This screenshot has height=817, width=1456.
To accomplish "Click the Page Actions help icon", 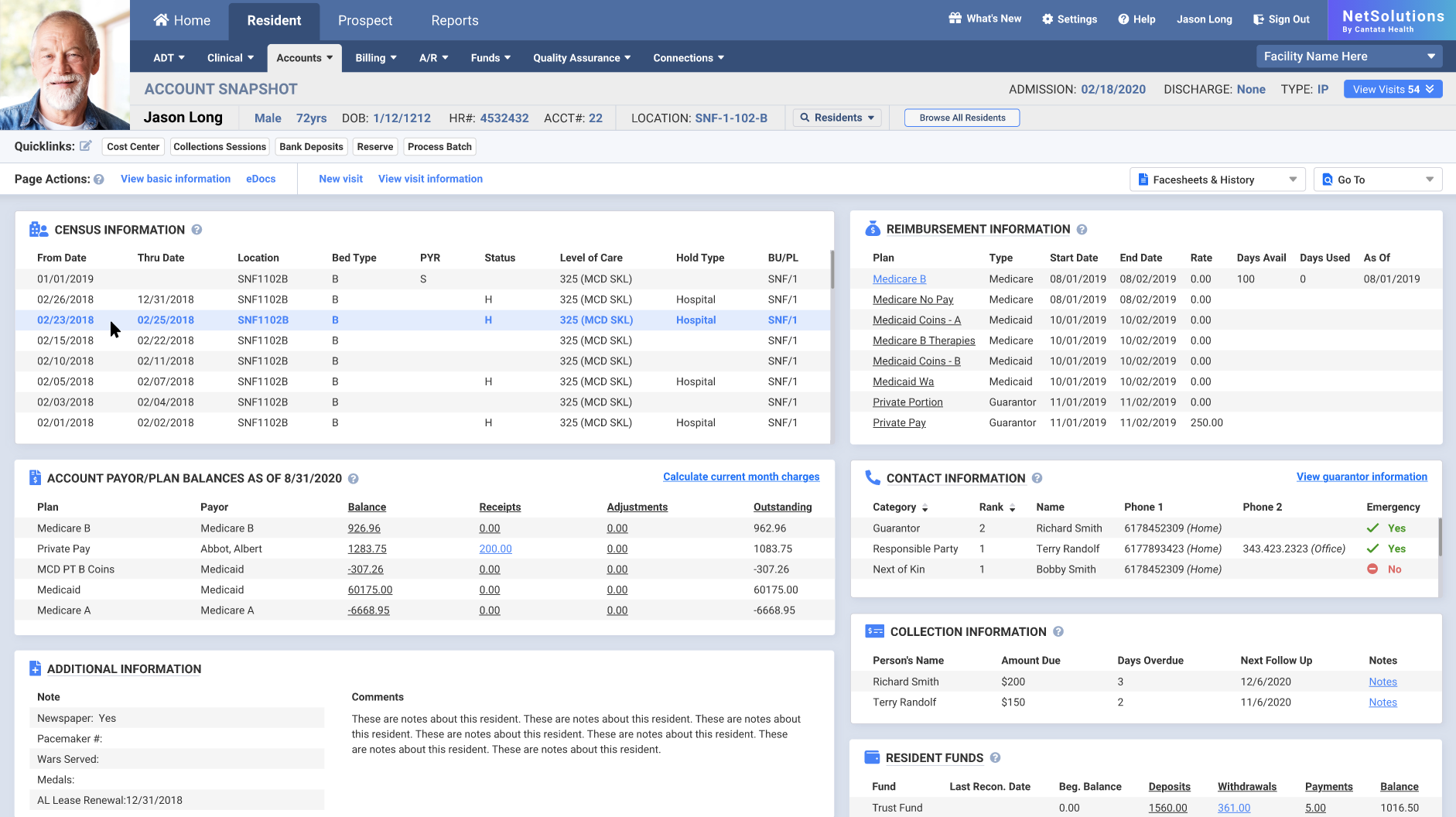I will 99,179.
